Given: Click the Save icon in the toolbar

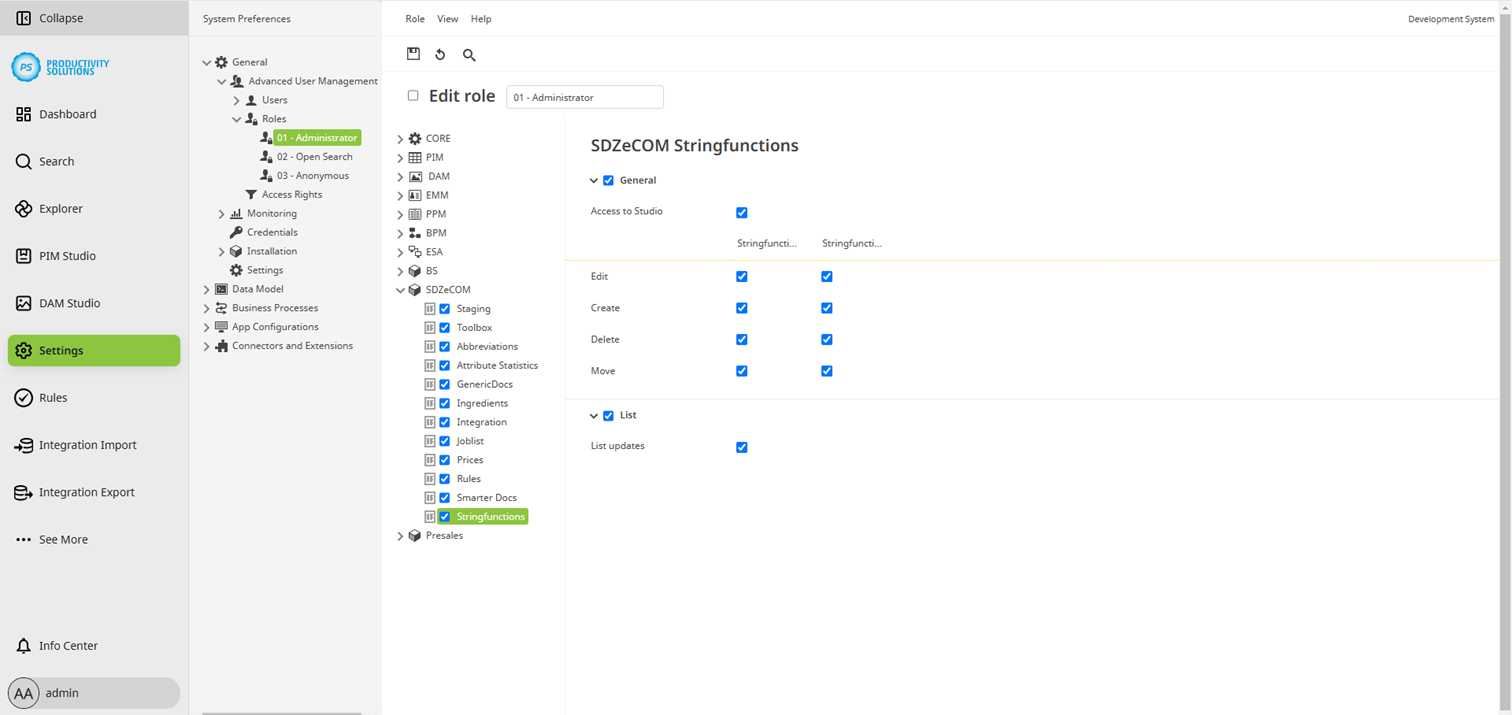Looking at the screenshot, I should pos(413,54).
